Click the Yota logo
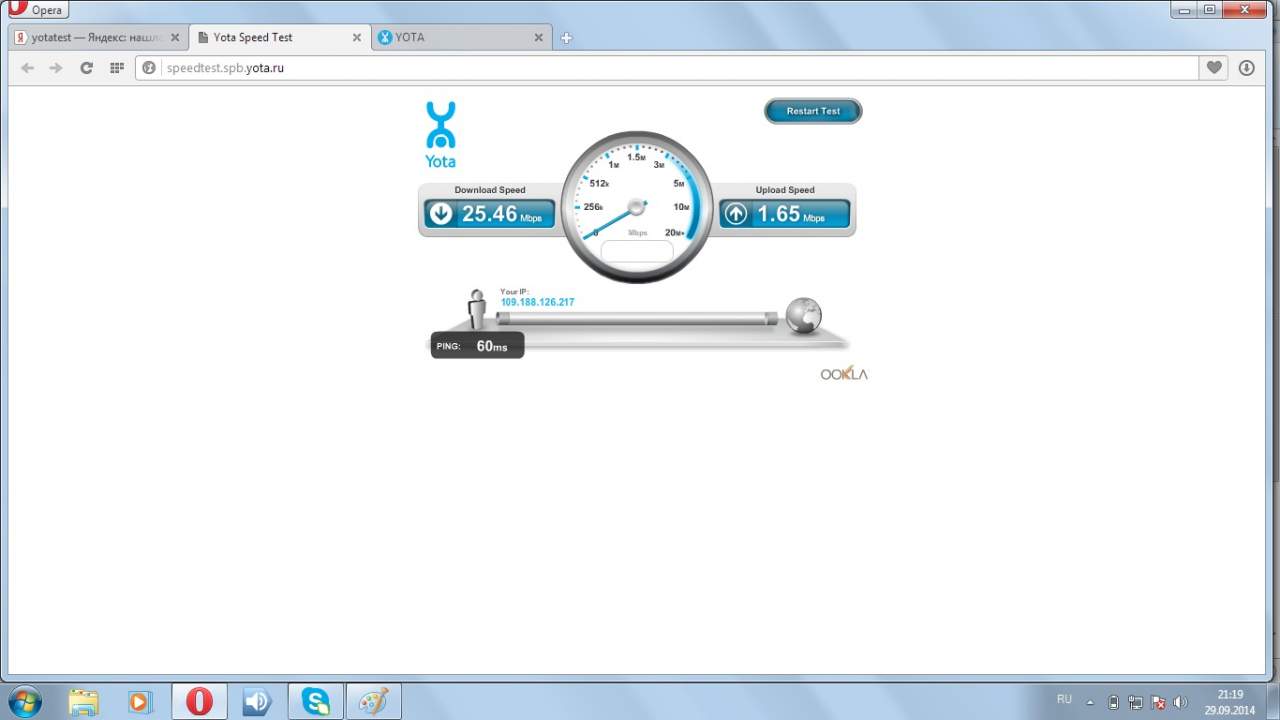This screenshot has height=720, width=1280. (441, 134)
